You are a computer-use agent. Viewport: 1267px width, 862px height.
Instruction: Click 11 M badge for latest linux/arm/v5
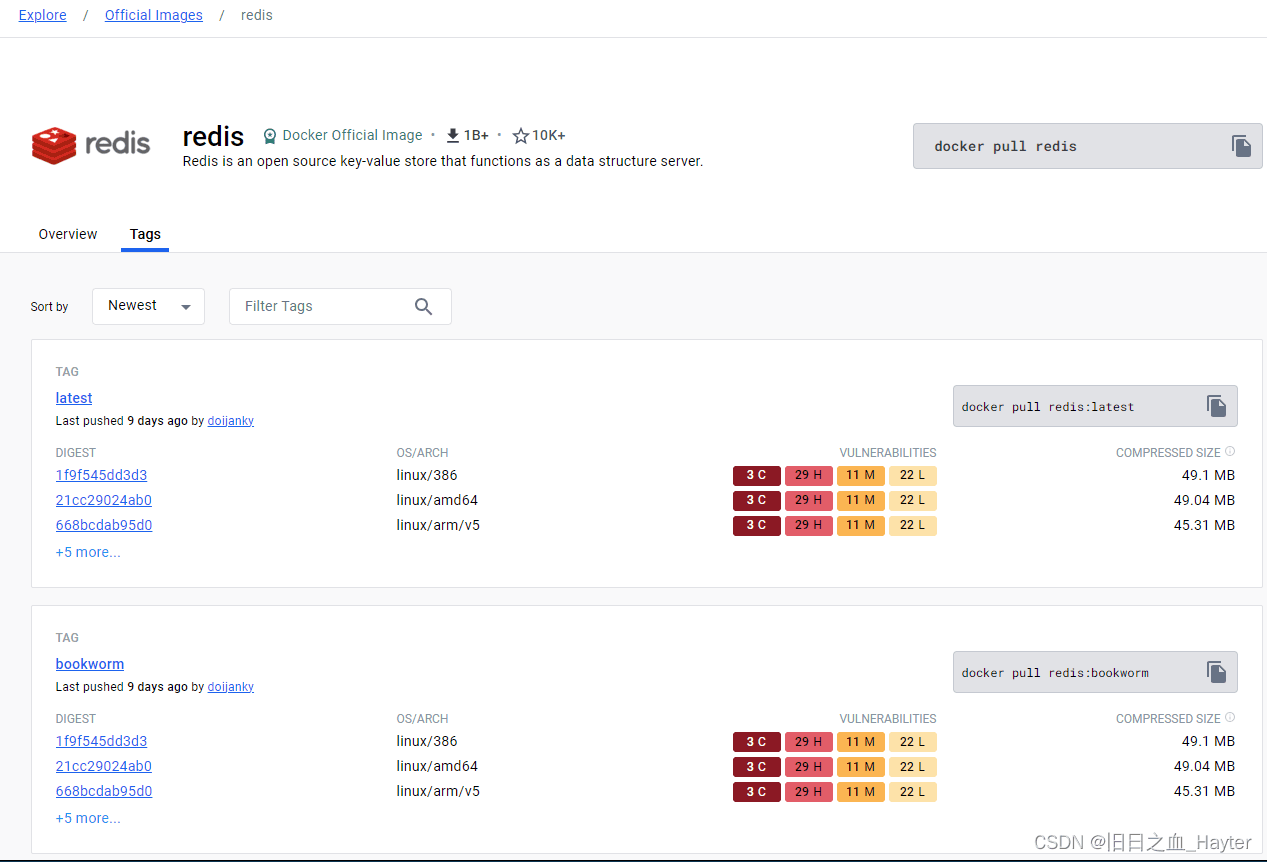[861, 525]
